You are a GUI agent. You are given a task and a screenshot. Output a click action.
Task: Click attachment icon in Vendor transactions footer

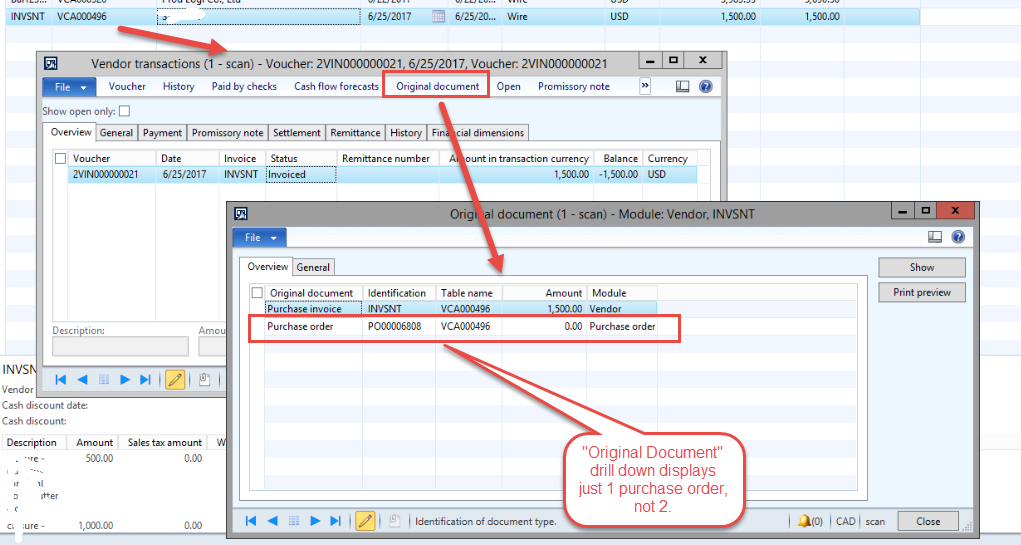[203, 380]
